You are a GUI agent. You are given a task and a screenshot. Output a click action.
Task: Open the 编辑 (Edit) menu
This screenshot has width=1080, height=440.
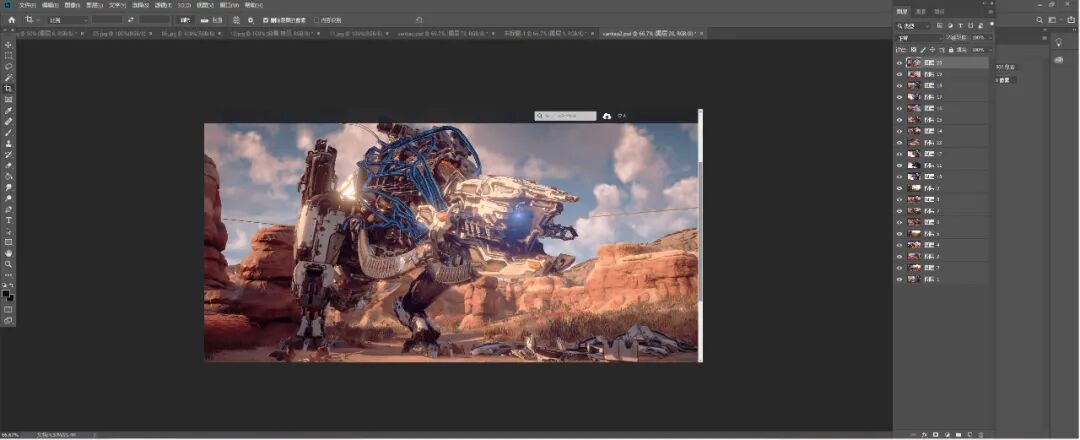pos(50,5)
